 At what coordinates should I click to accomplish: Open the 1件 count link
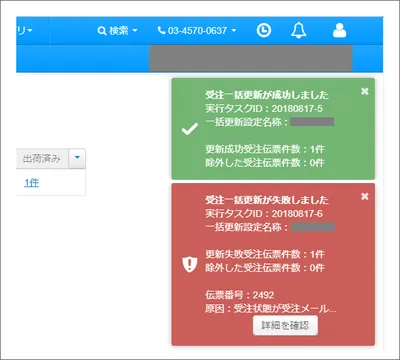[32, 183]
